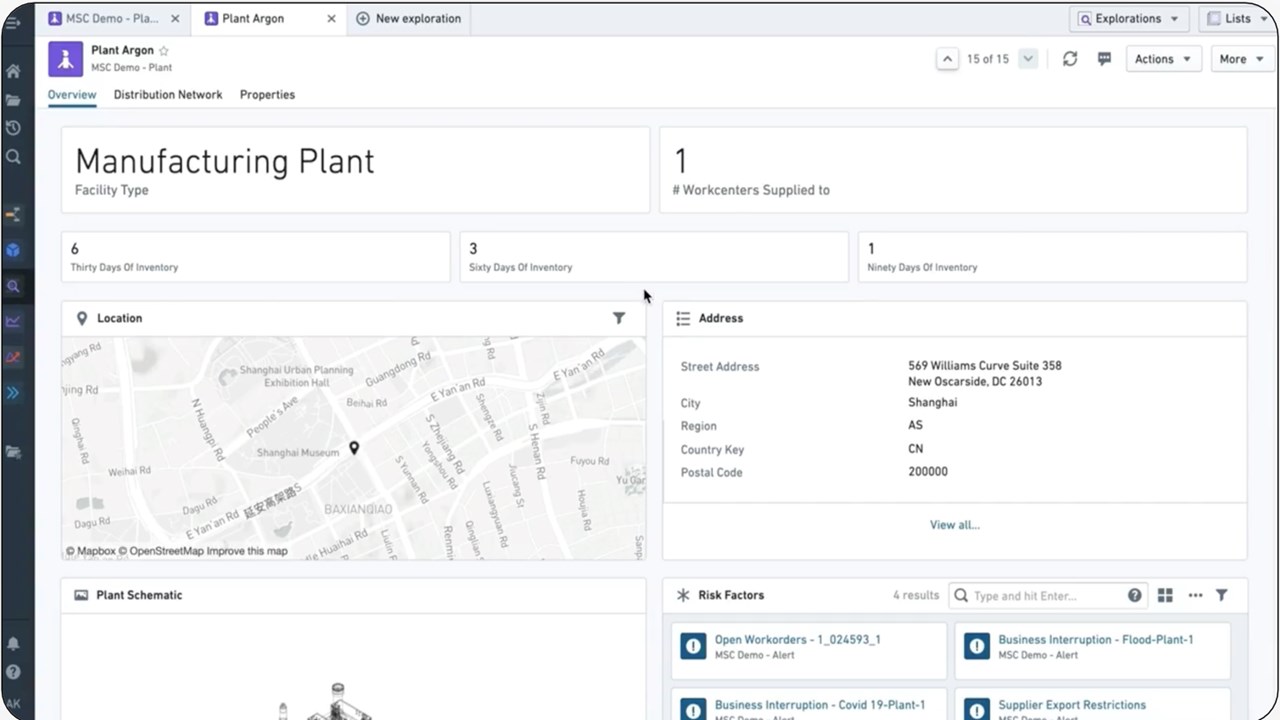
Task: Open the Properties tab
Action: pos(267,95)
